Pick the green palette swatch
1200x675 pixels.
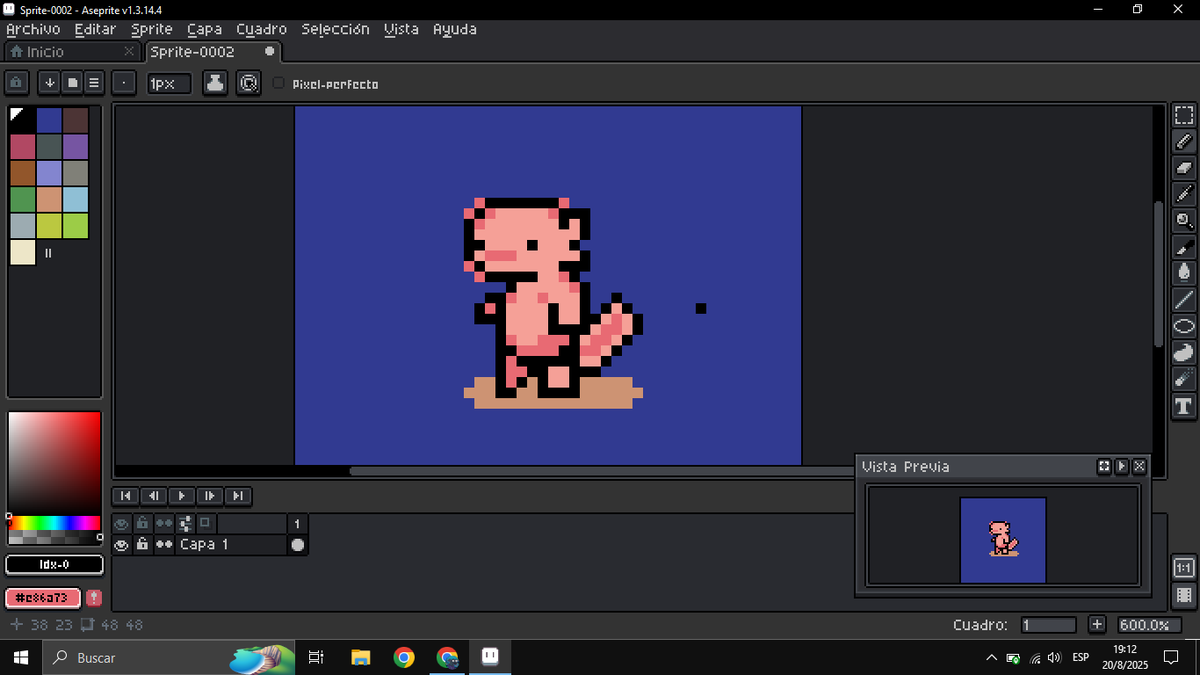coord(23,199)
